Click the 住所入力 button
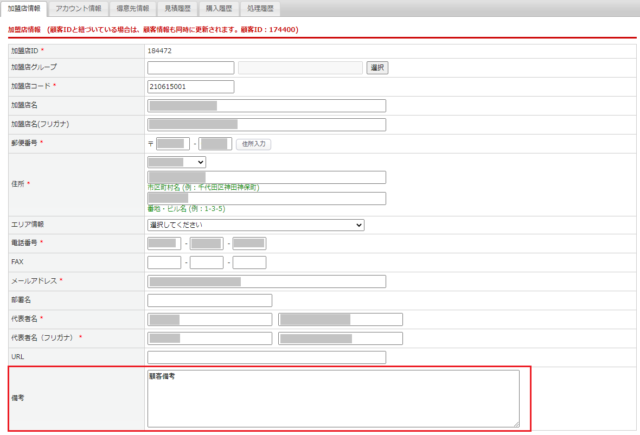The width and height of the screenshot is (640, 435). click(x=254, y=144)
